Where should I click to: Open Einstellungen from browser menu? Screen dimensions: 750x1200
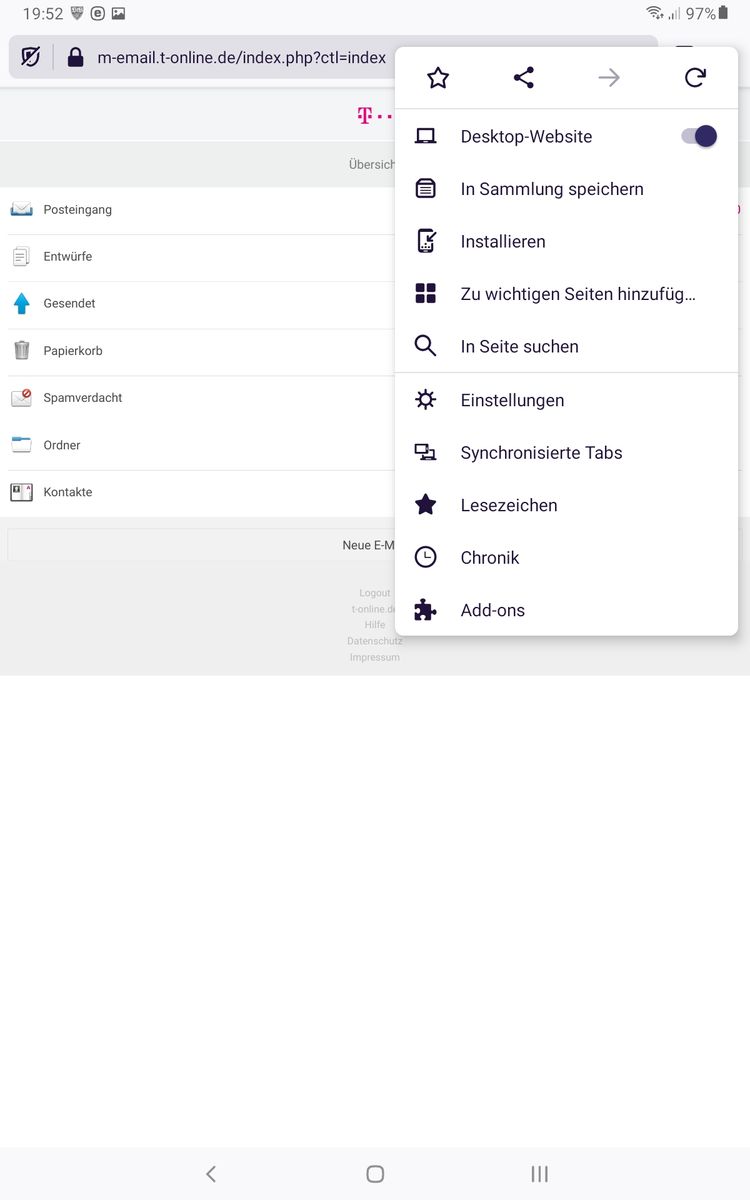coord(512,400)
